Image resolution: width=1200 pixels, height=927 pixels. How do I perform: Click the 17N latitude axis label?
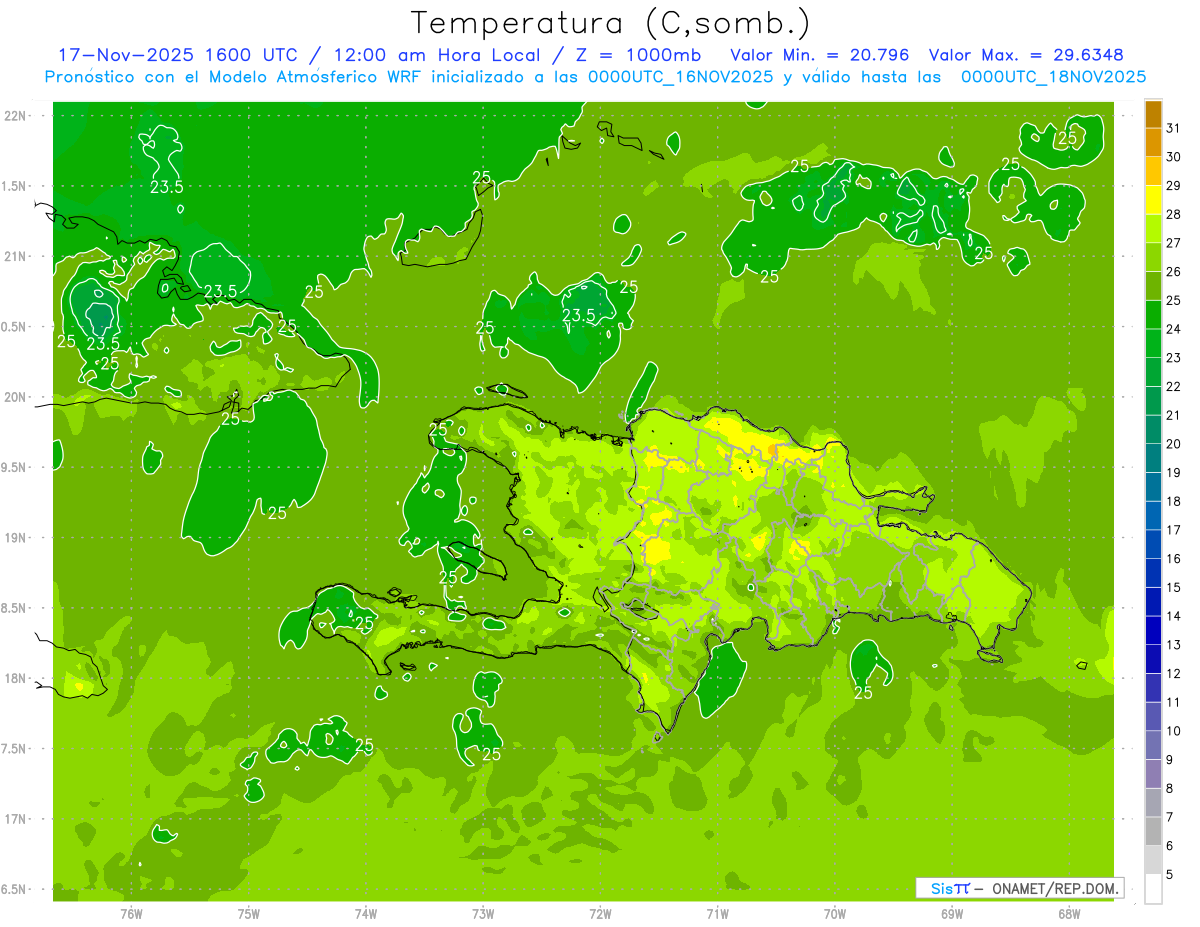(x=17, y=819)
